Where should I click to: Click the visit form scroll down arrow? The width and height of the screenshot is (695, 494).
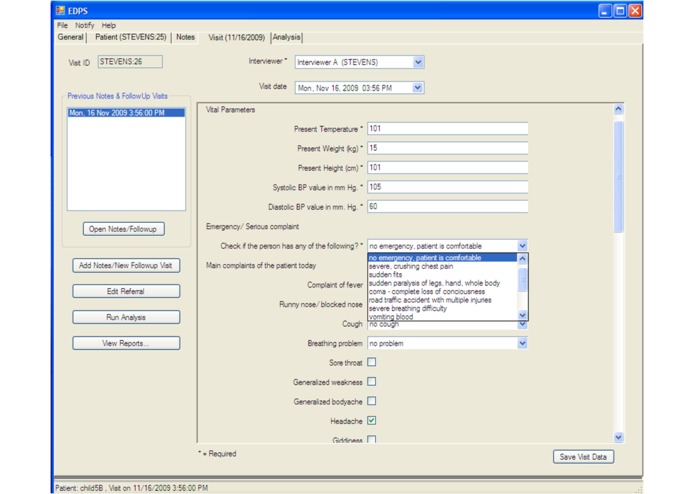pos(618,438)
